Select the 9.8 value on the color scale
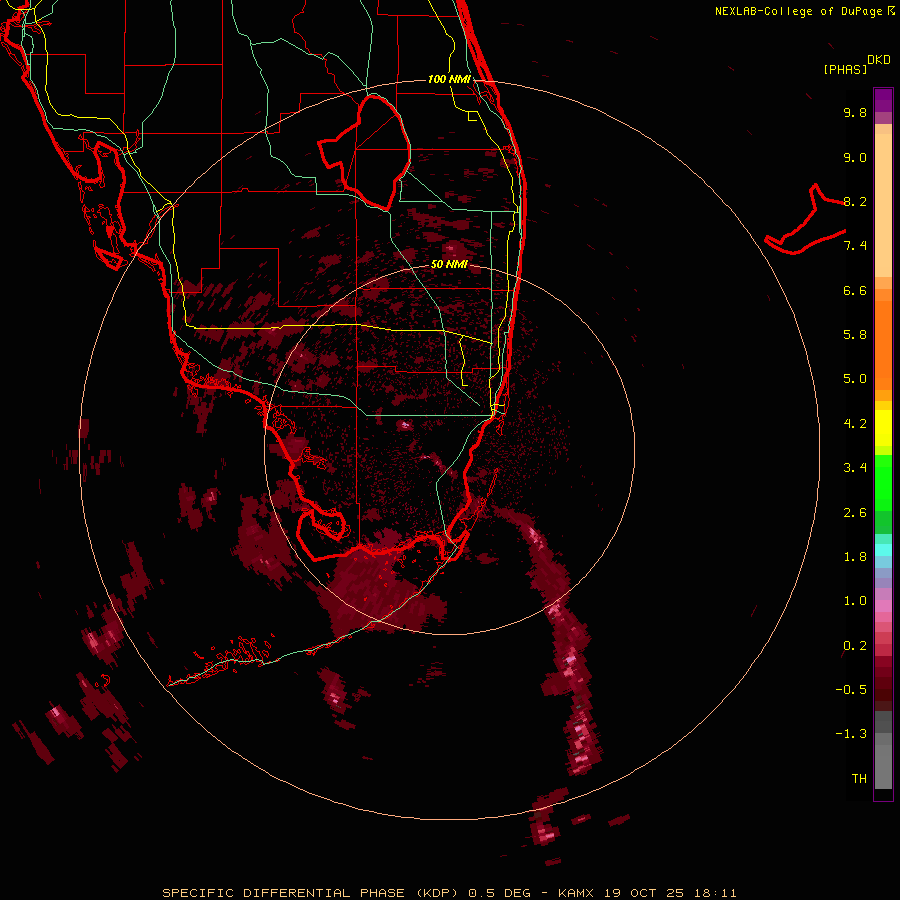The image size is (900, 900). (x=855, y=112)
